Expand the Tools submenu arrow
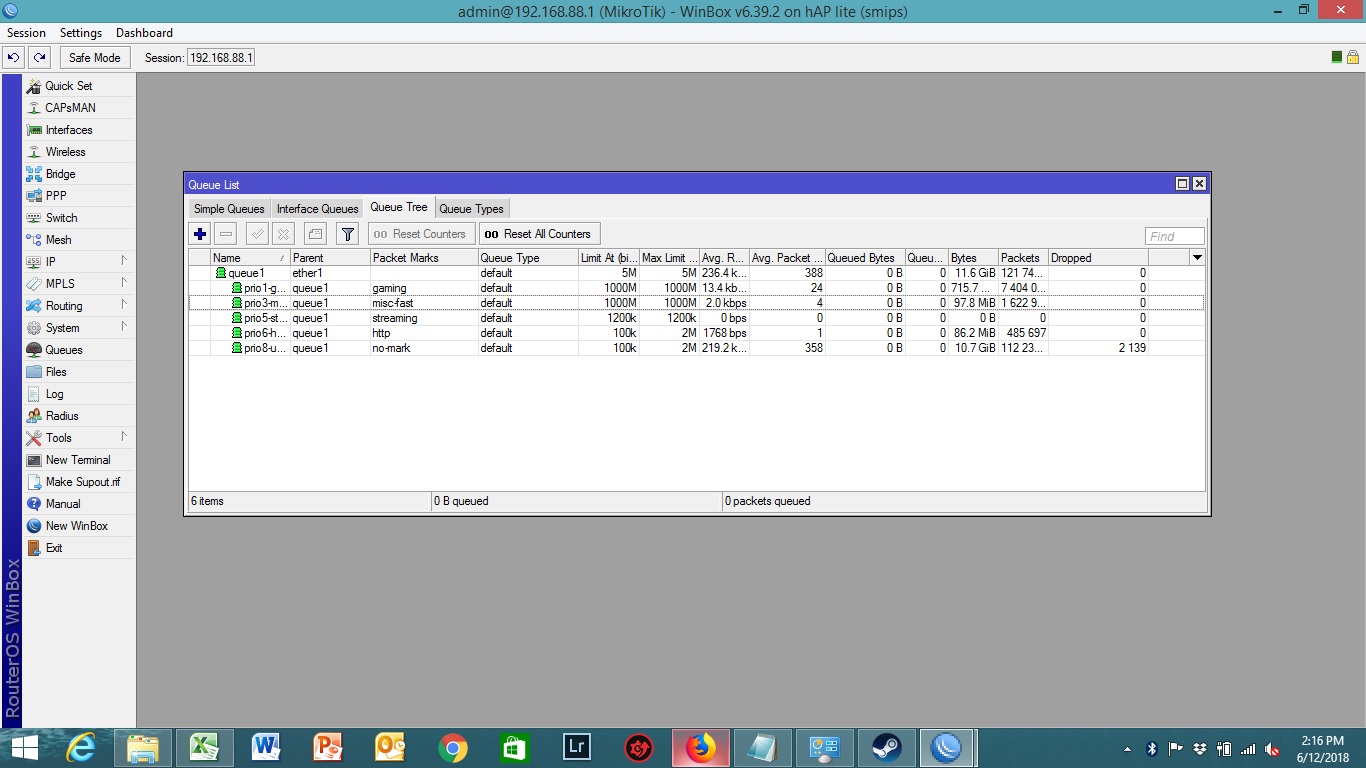Image resolution: width=1366 pixels, height=768 pixels. pos(124,437)
